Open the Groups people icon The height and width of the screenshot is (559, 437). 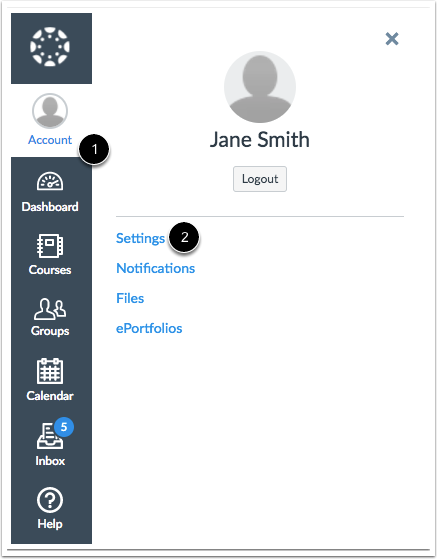click(x=50, y=309)
